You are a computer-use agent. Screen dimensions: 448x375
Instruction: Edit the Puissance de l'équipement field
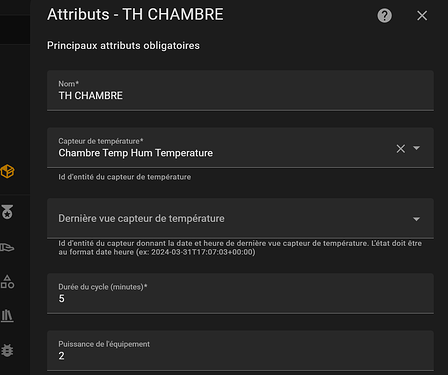click(240, 351)
